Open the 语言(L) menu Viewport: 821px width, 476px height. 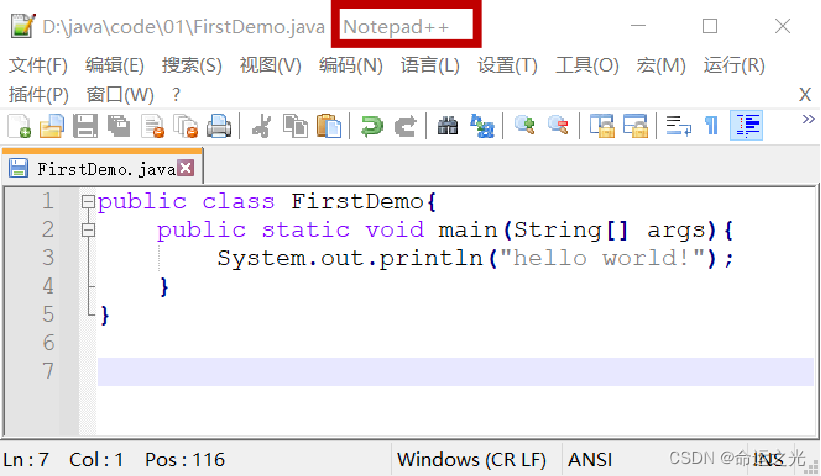coord(430,65)
